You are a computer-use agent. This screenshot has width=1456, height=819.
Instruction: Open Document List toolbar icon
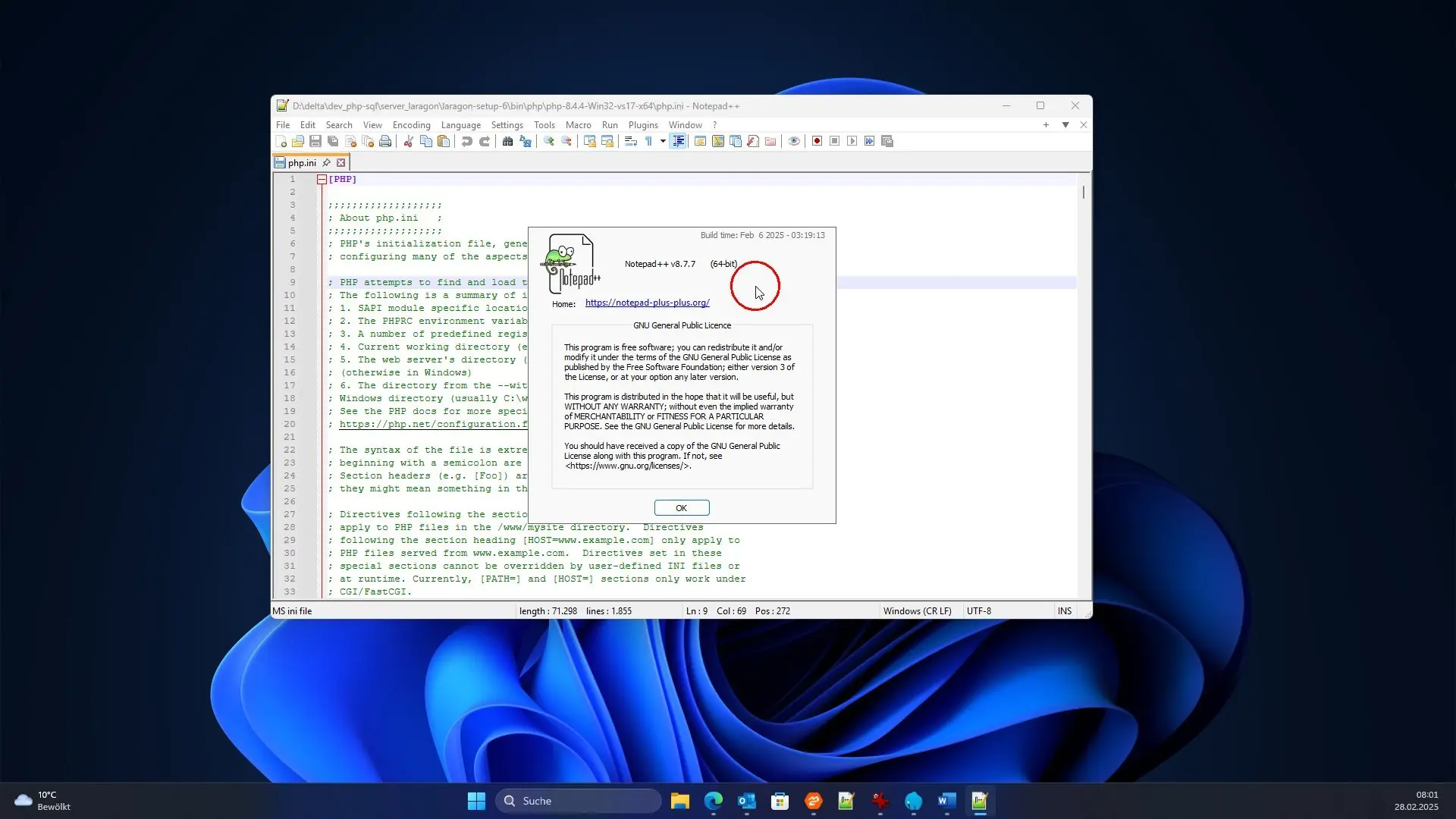pos(735,141)
